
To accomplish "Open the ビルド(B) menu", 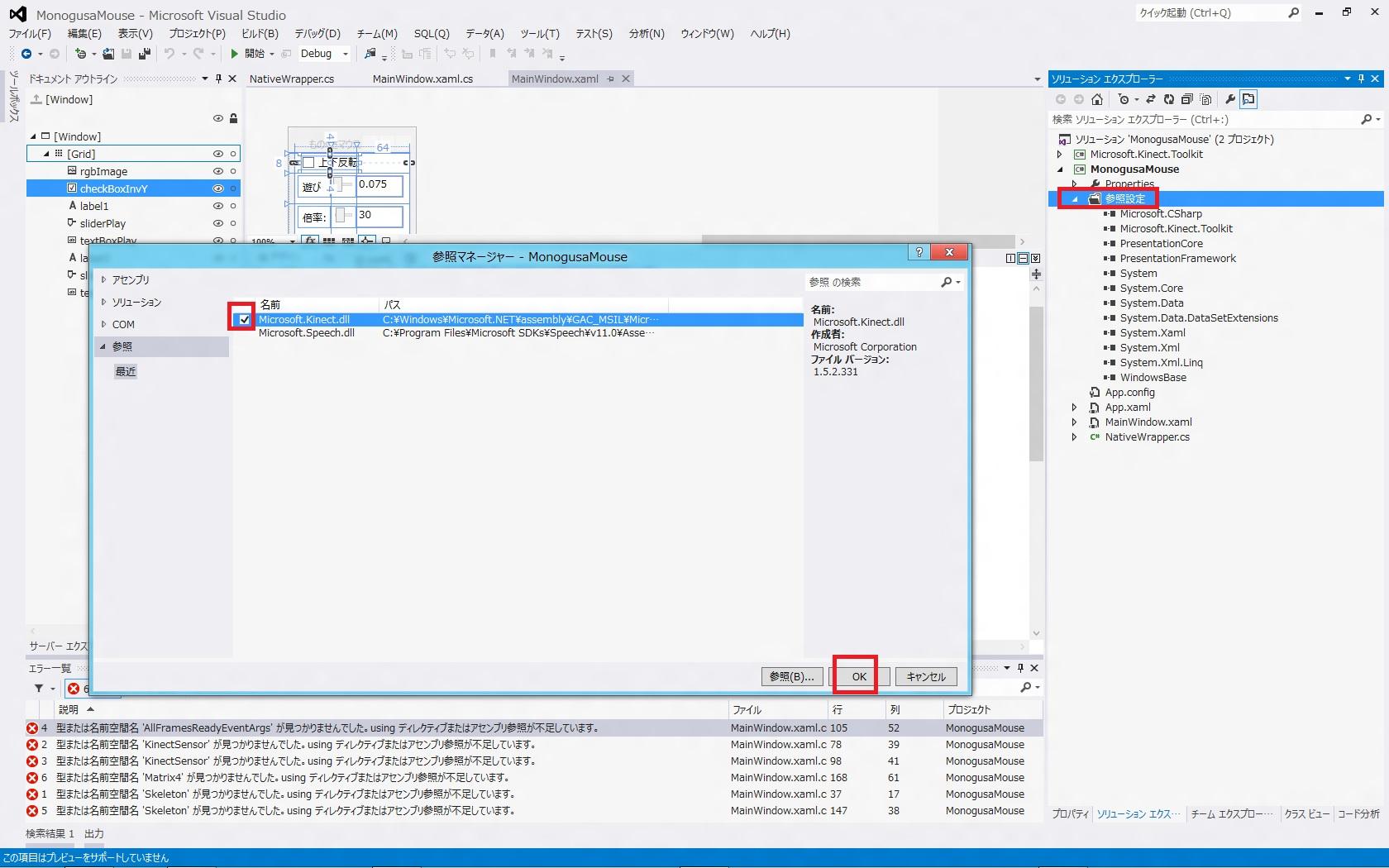I will [260, 34].
